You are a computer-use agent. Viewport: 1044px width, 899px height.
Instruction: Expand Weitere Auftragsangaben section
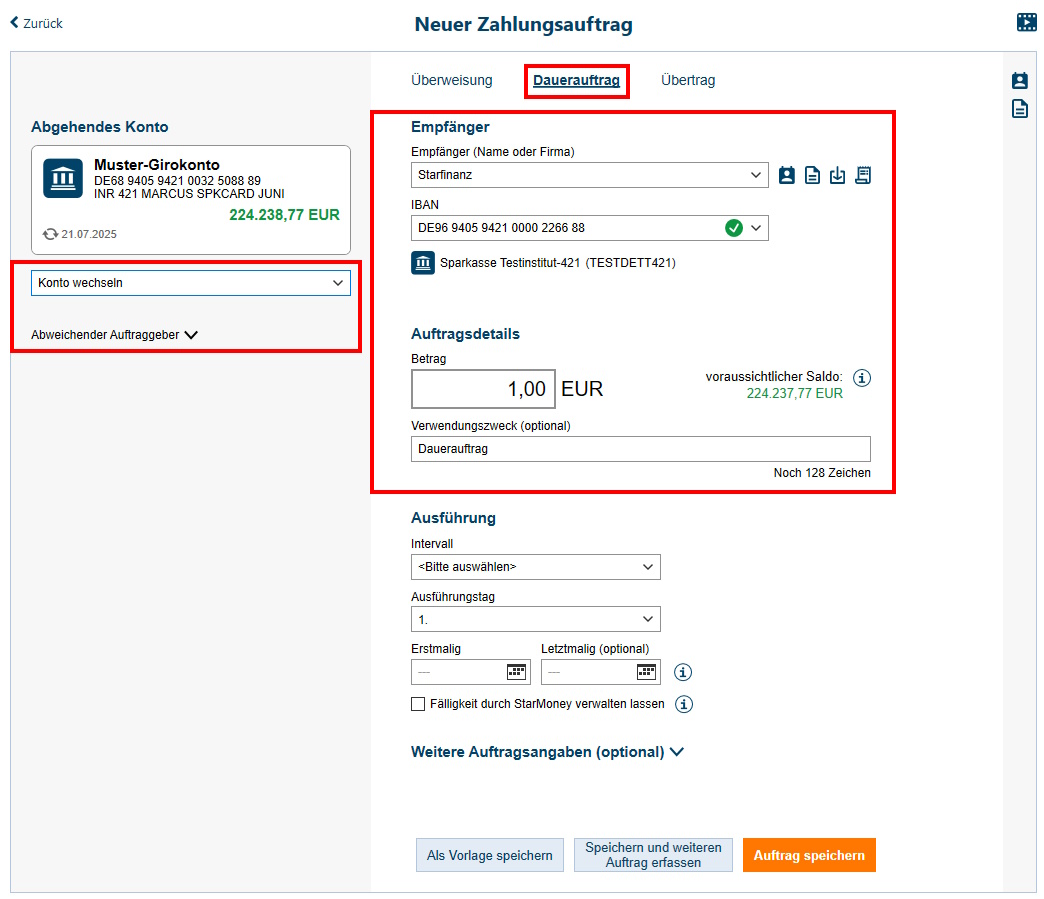(547, 752)
